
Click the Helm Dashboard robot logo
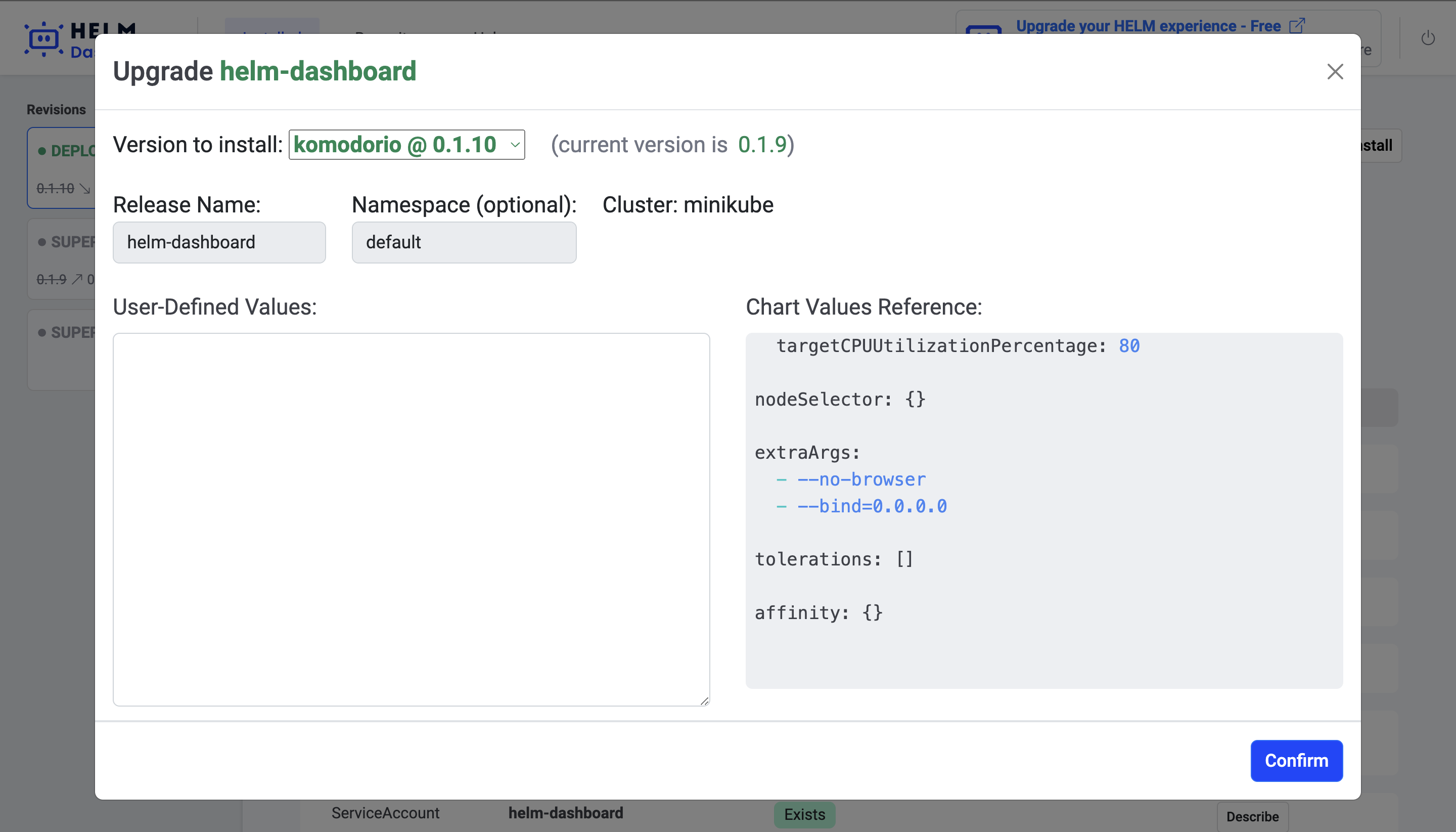point(43,39)
